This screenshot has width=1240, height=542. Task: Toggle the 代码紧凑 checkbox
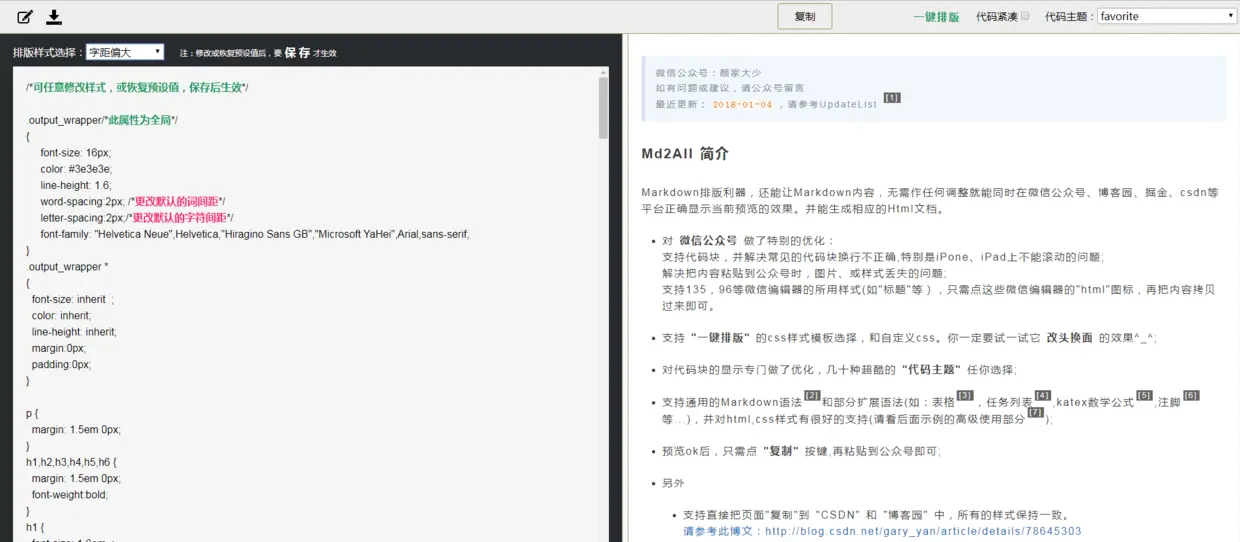1025,16
